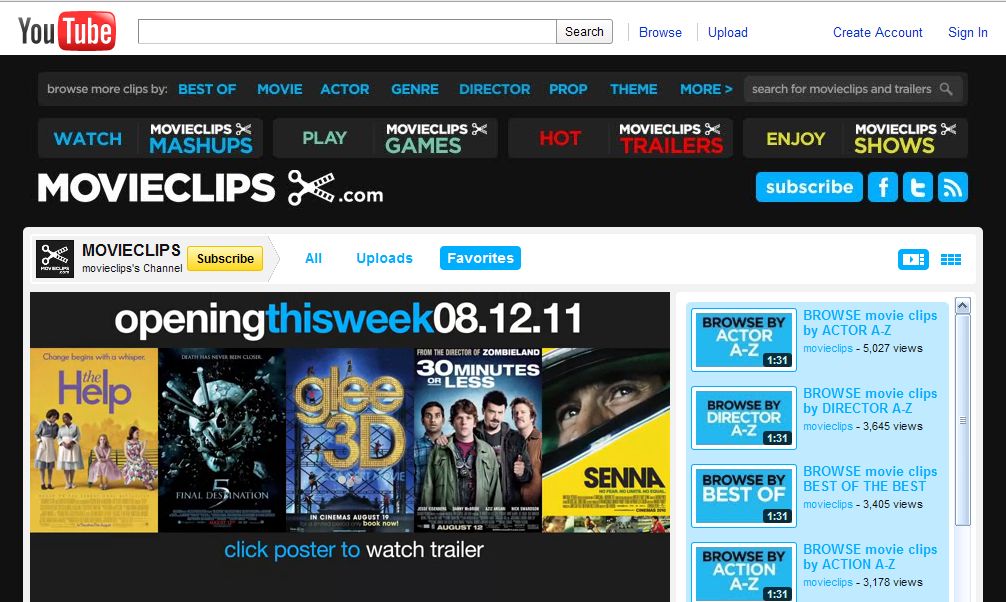1006x602 pixels.
Task: Click movieclips uploader link beside 3,645 views
Action: coord(828,426)
